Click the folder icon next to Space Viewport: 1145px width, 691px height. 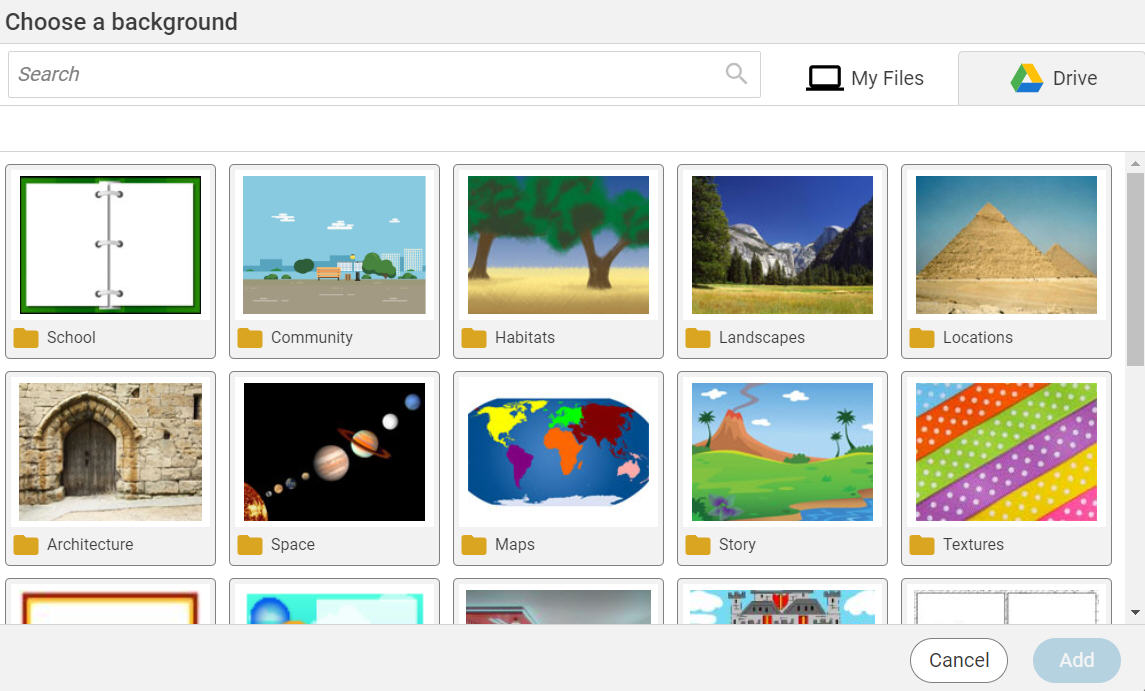click(251, 545)
